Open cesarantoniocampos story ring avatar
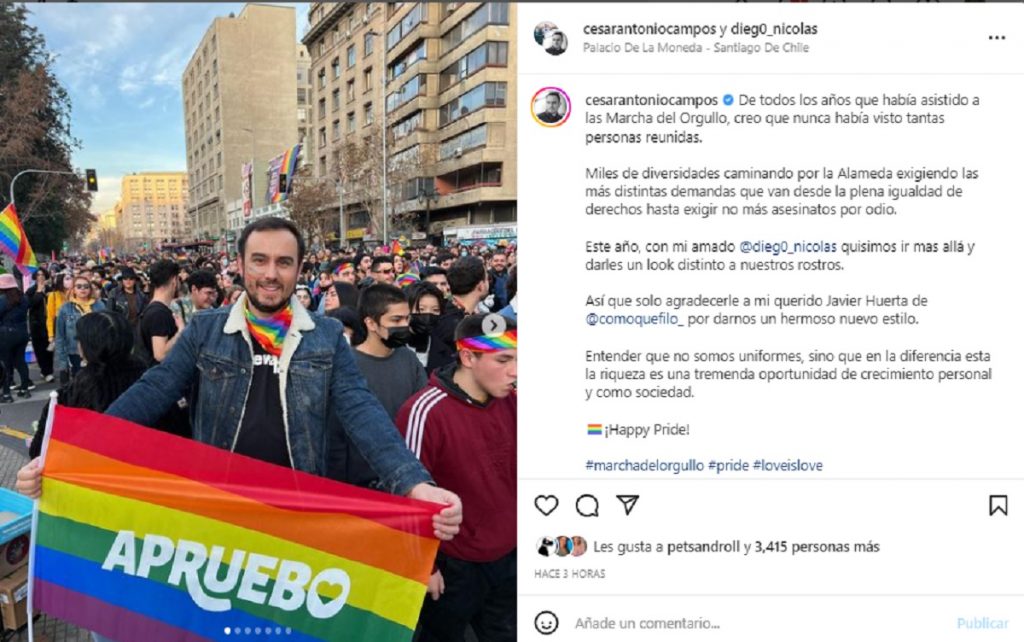This screenshot has width=1024, height=642. 551,106
